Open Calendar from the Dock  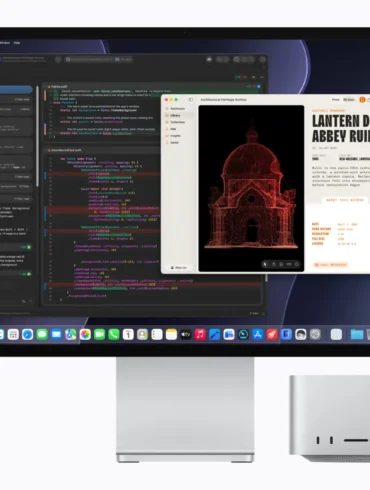point(128,334)
